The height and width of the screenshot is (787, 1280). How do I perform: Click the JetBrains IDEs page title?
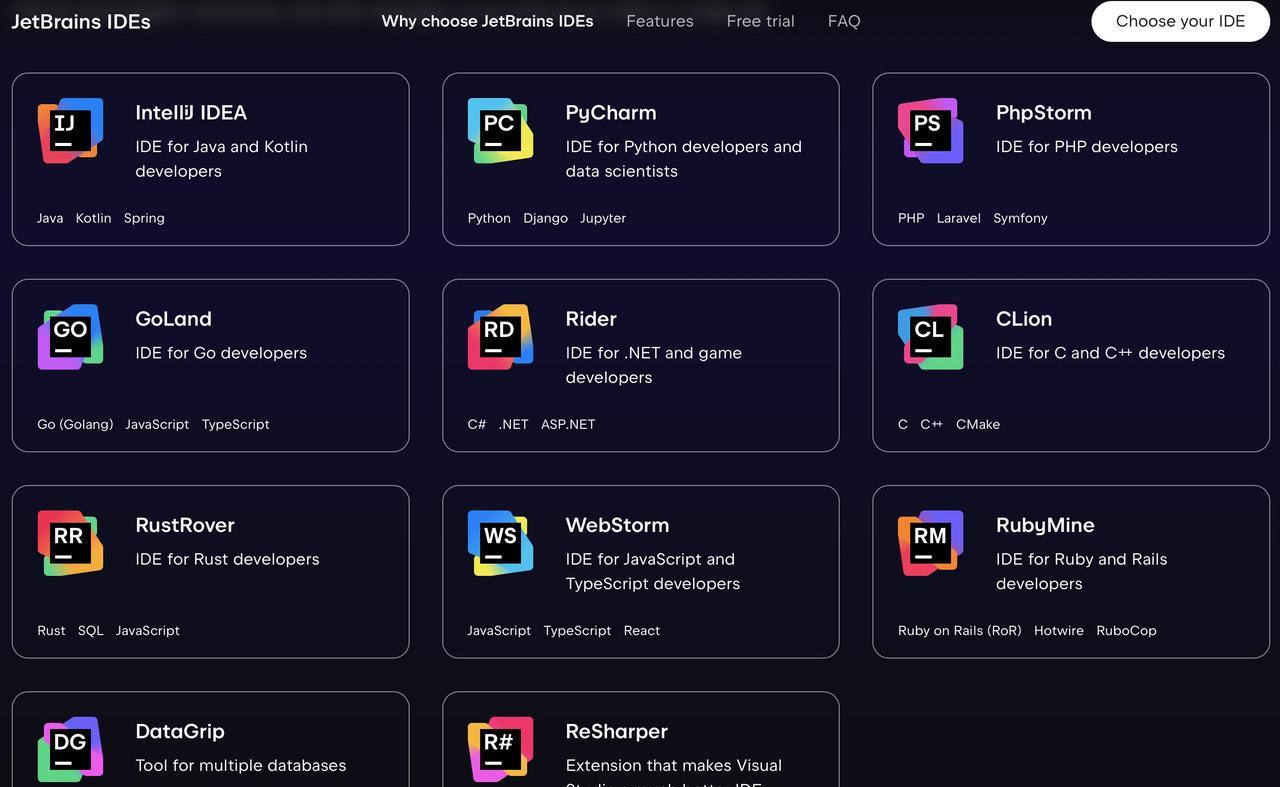(81, 21)
